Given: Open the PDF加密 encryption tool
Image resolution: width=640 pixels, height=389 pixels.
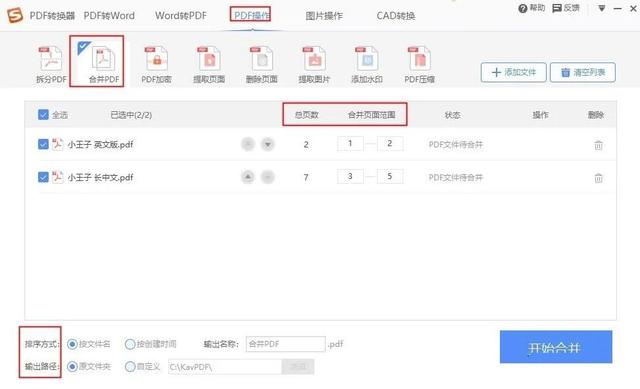Looking at the screenshot, I should point(156,64).
